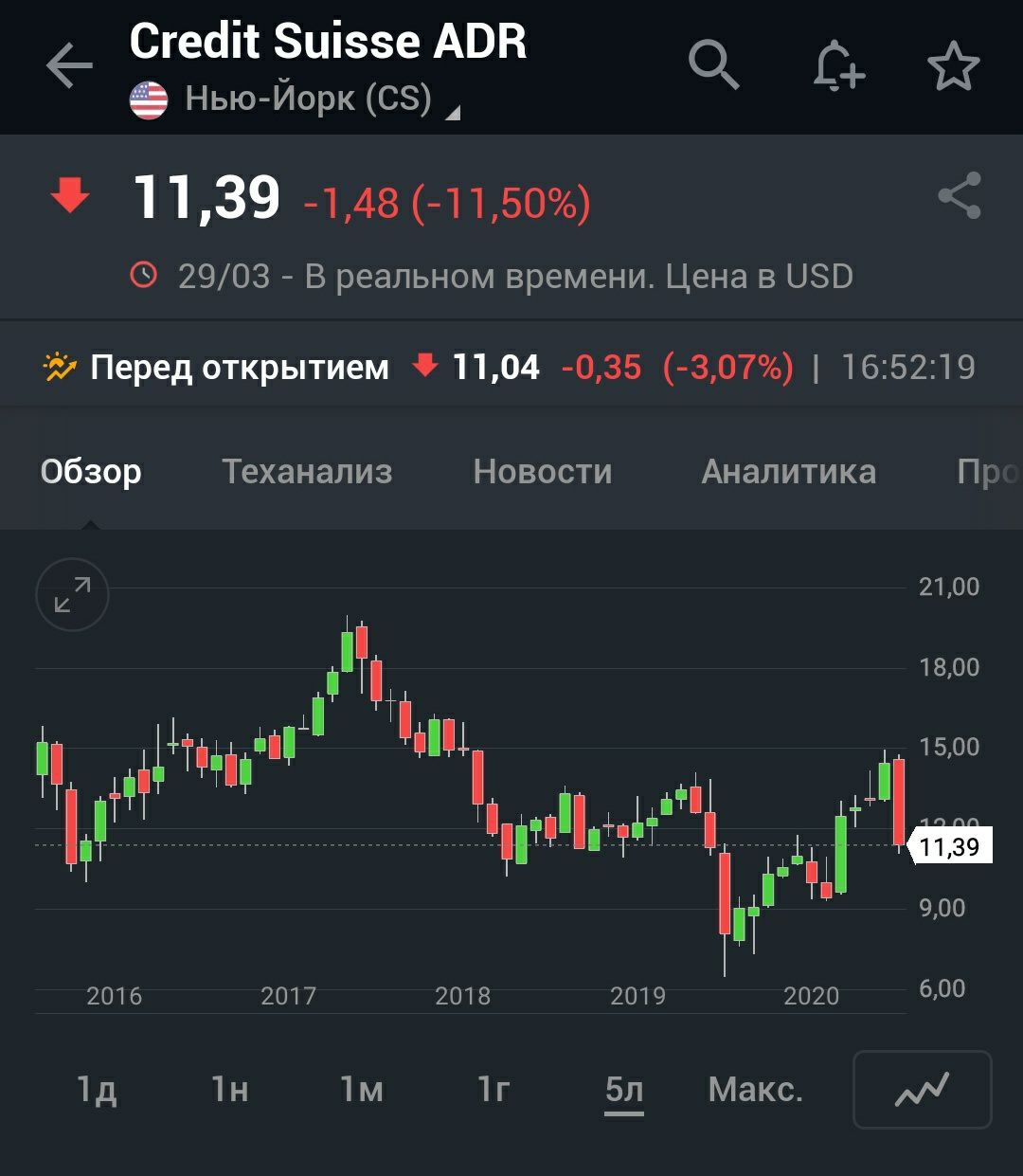Choose the 1м chart period
This screenshot has width=1023, height=1176.
[362, 1090]
